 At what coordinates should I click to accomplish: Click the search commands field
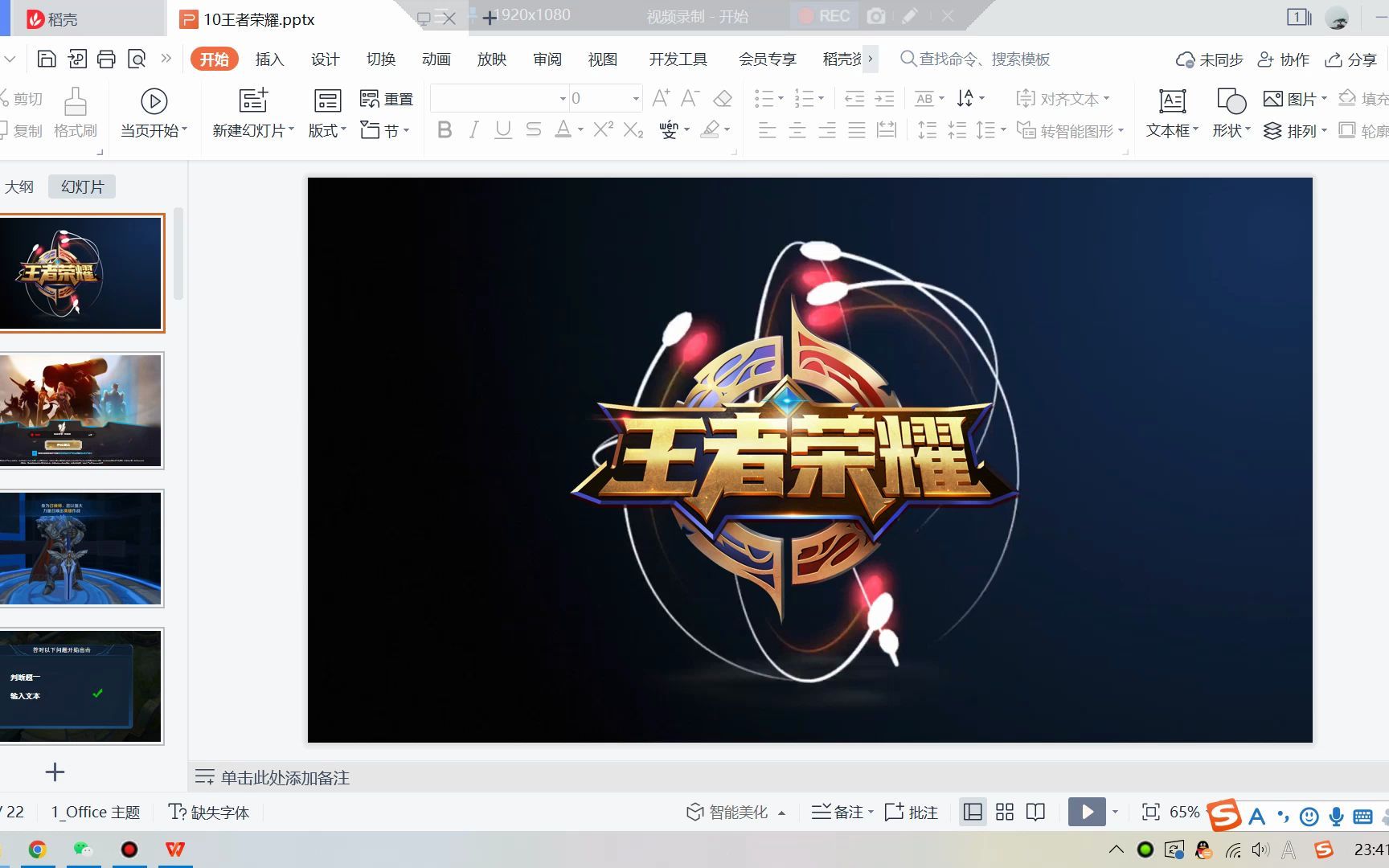975,59
